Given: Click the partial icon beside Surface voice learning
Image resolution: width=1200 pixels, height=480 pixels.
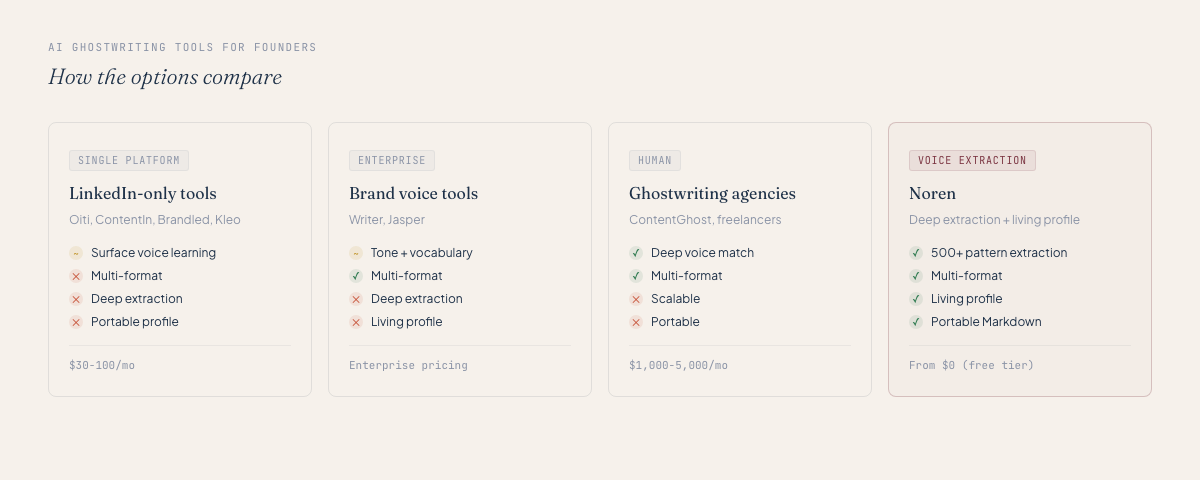Looking at the screenshot, I should pyautogui.click(x=76, y=253).
